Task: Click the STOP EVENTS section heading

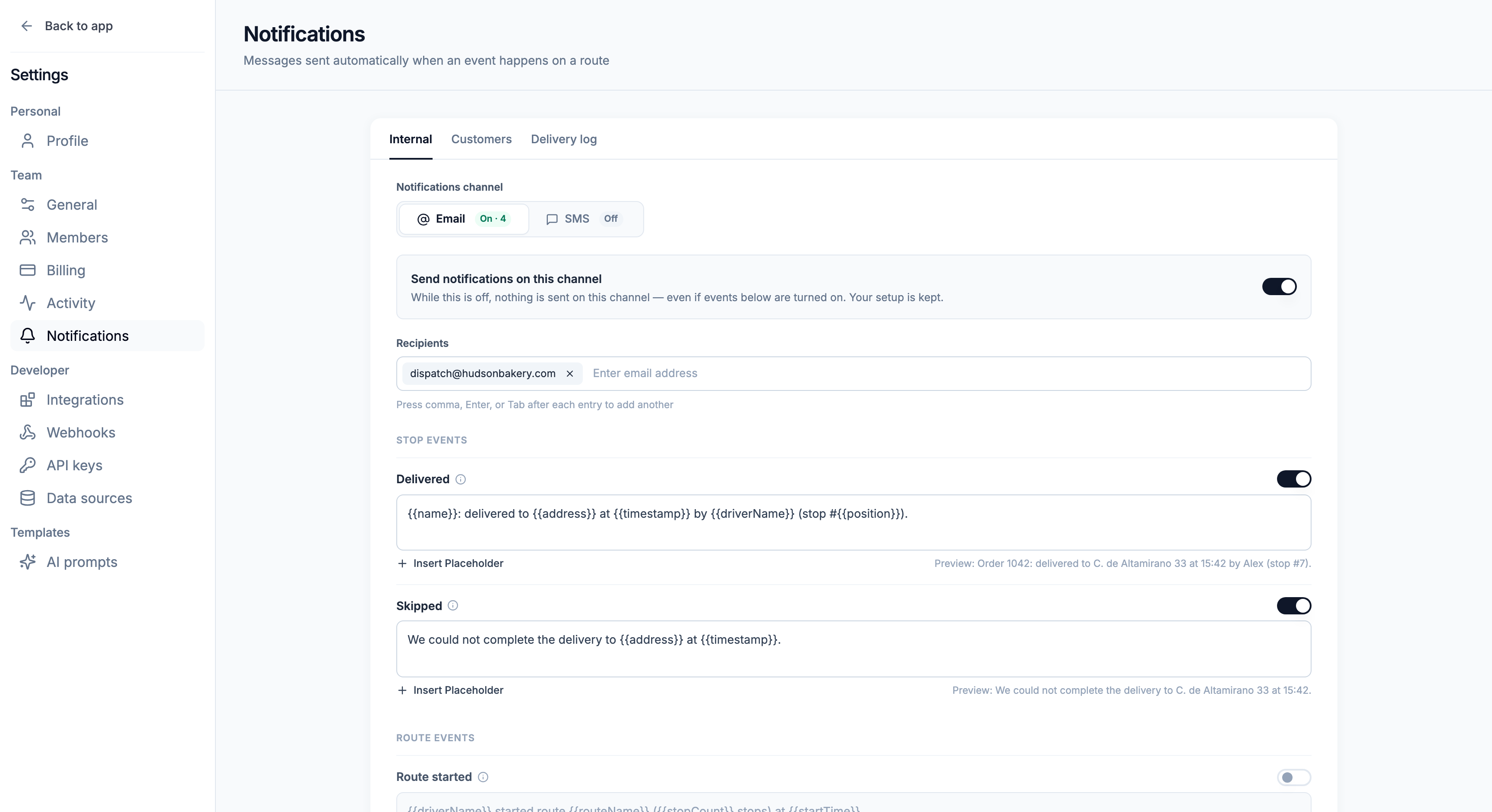Action: pos(432,440)
